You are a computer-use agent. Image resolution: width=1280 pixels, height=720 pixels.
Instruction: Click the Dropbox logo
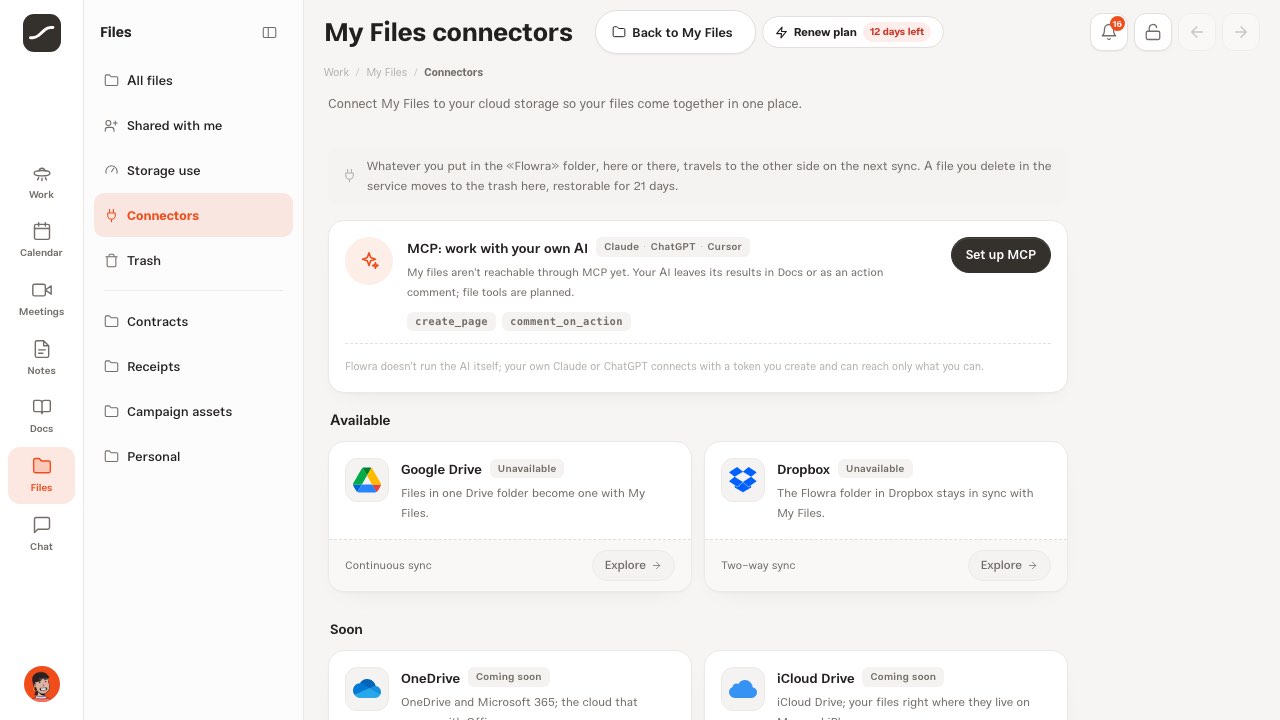point(743,480)
